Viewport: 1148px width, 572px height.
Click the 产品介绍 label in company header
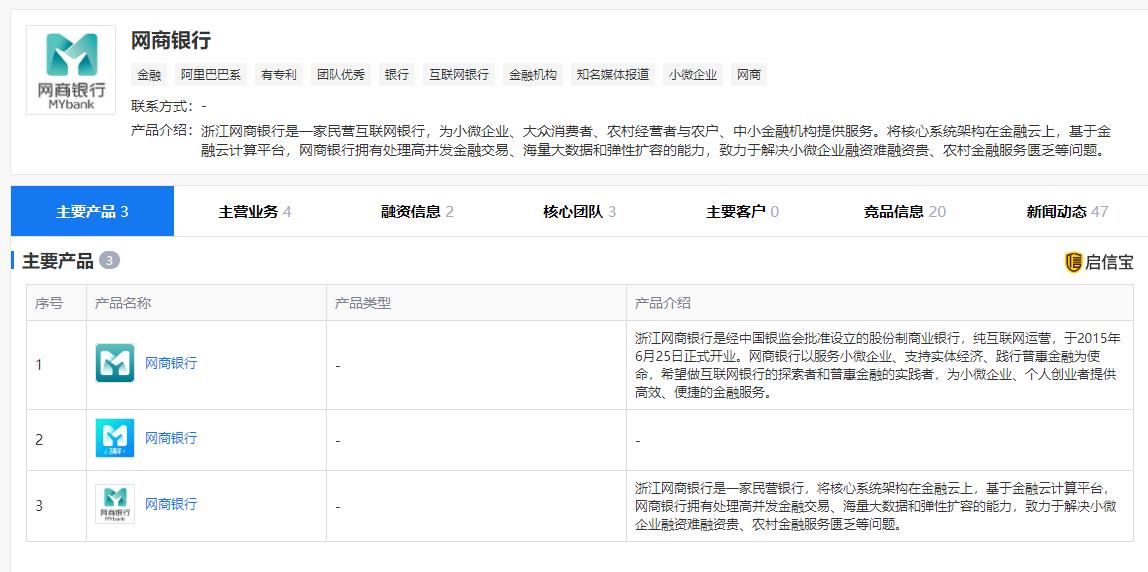[160, 131]
